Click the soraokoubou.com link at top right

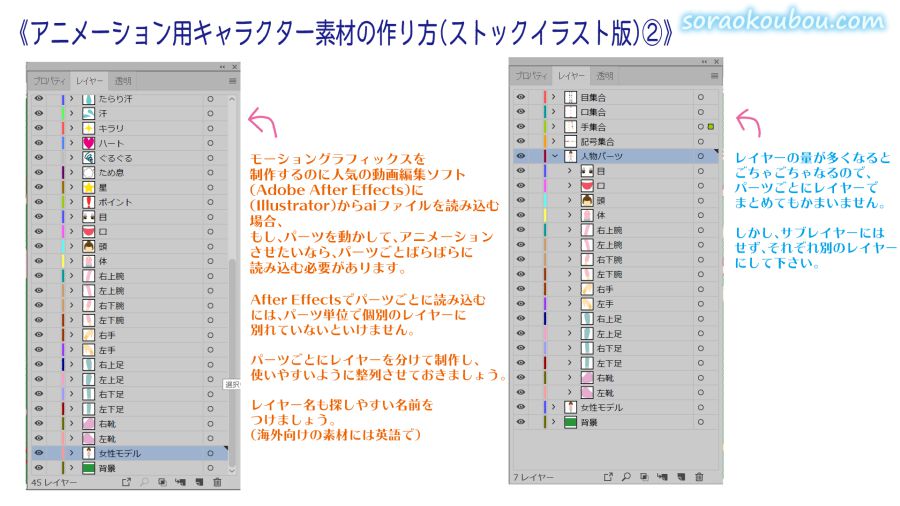click(x=783, y=20)
